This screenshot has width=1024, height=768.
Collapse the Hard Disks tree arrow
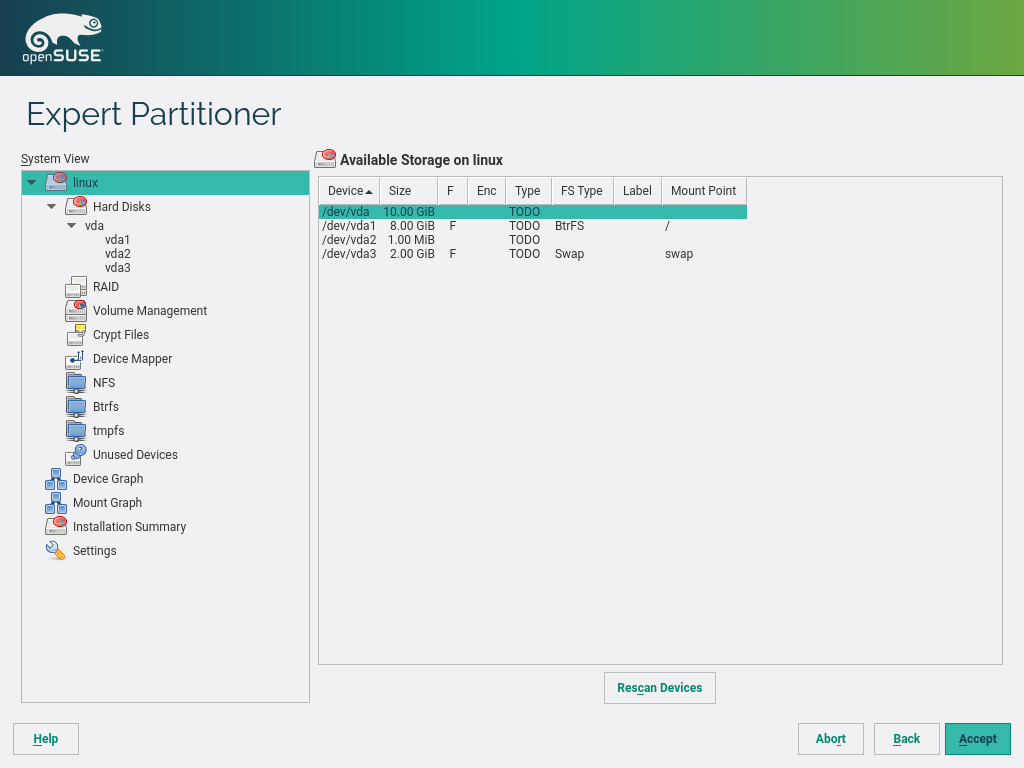point(52,207)
